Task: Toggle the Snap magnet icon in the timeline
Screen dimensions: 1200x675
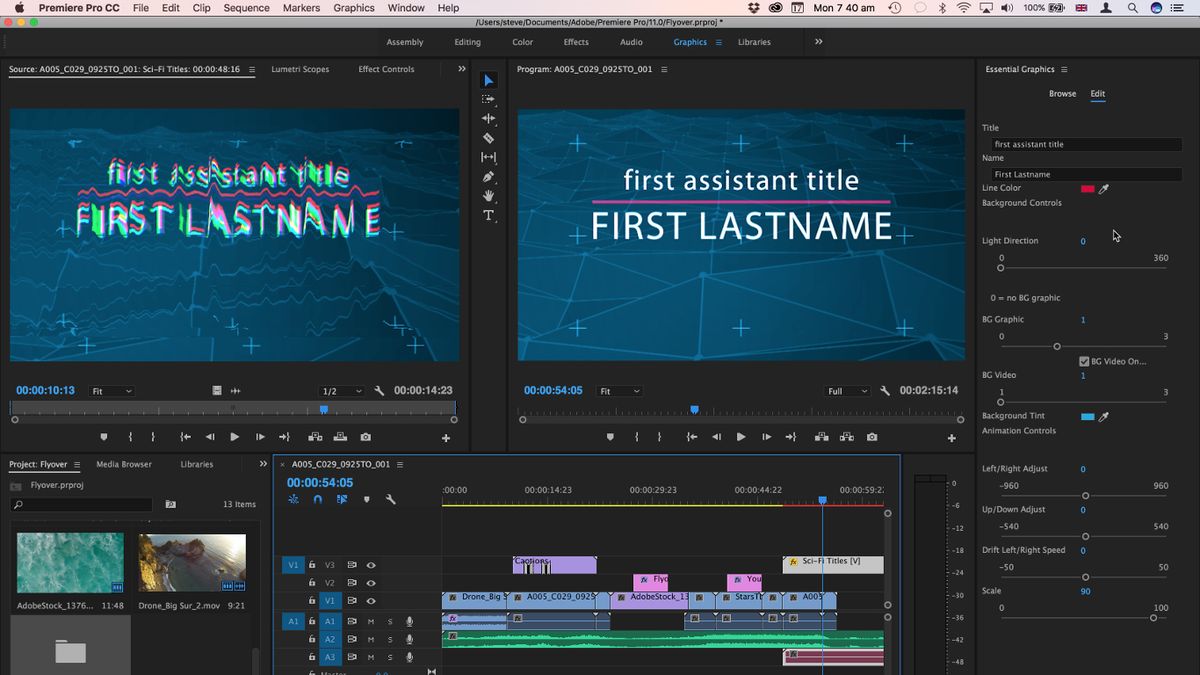Action: click(x=318, y=499)
